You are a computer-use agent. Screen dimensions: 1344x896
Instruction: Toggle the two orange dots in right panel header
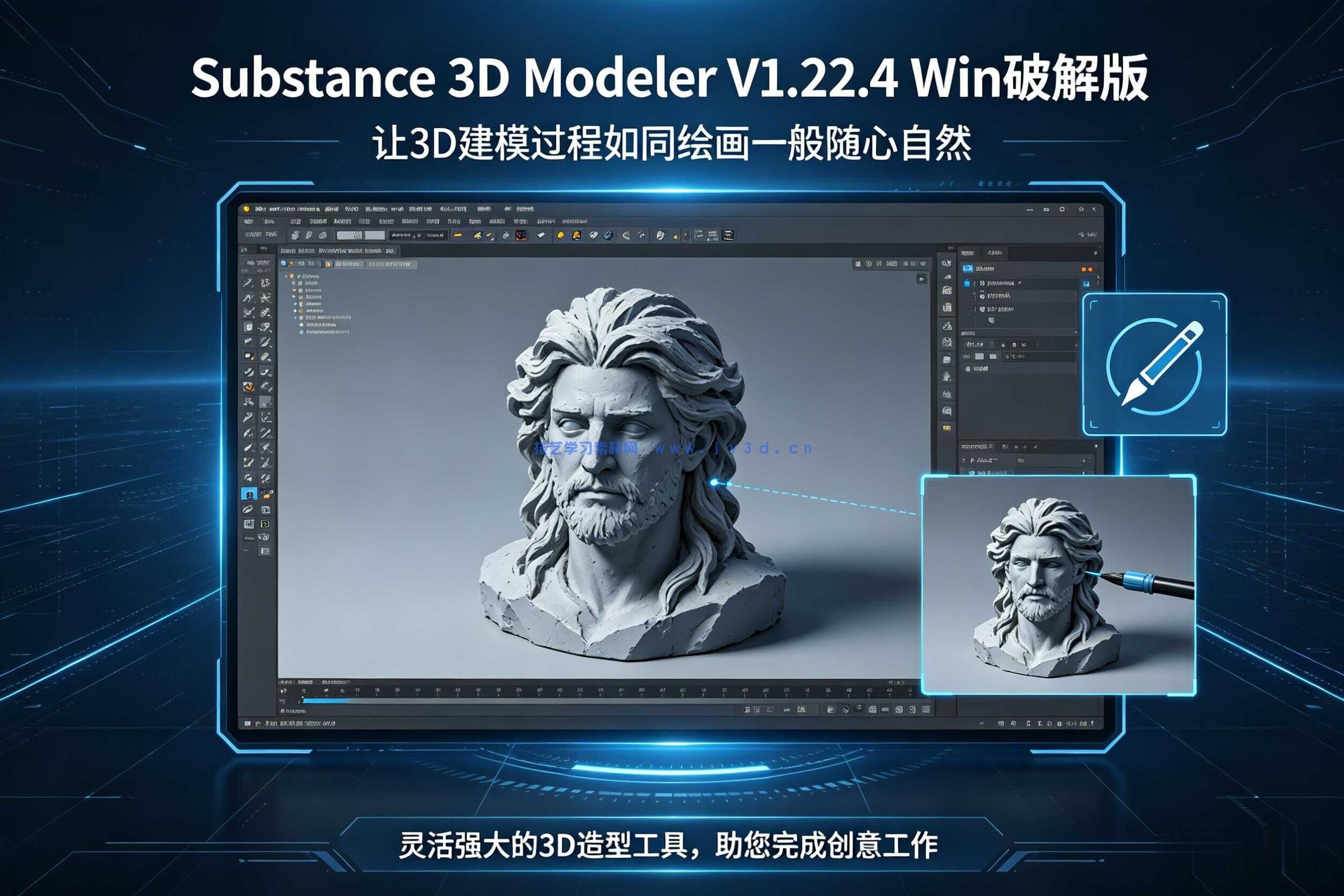pyautogui.click(x=1087, y=268)
